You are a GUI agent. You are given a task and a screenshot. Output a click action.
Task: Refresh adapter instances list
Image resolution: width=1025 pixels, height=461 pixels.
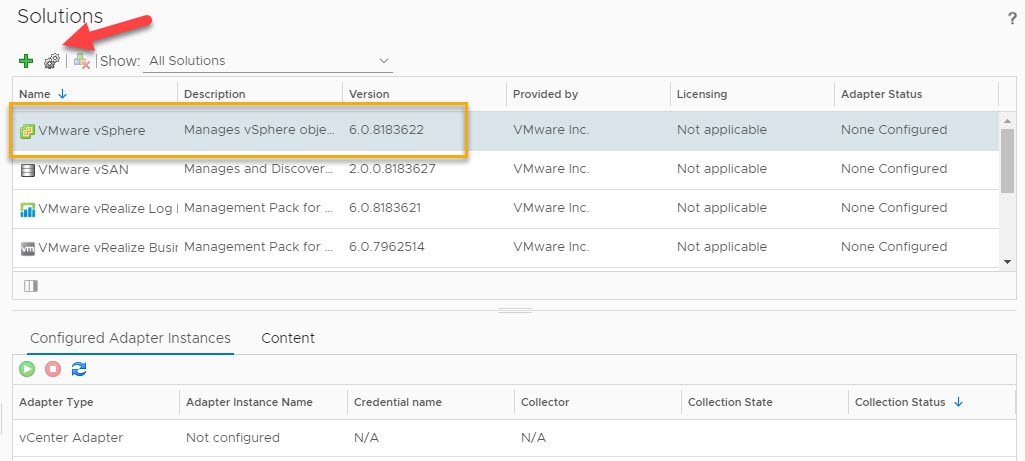click(x=79, y=369)
